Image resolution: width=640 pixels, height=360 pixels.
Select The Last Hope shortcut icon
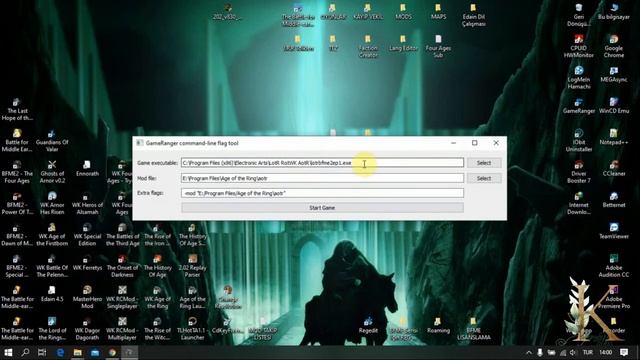pyautogui.click(x=17, y=109)
